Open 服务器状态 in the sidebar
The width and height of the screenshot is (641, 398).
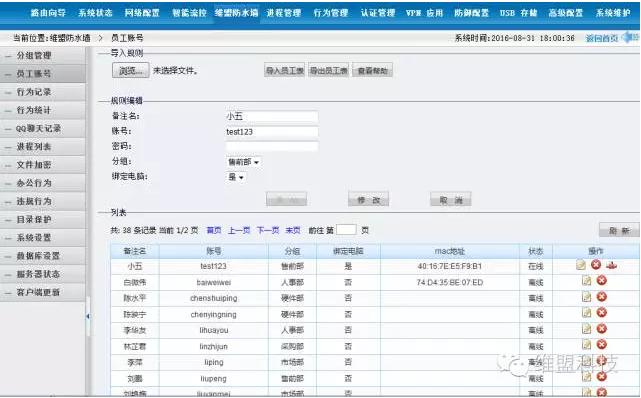coord(43,274)
